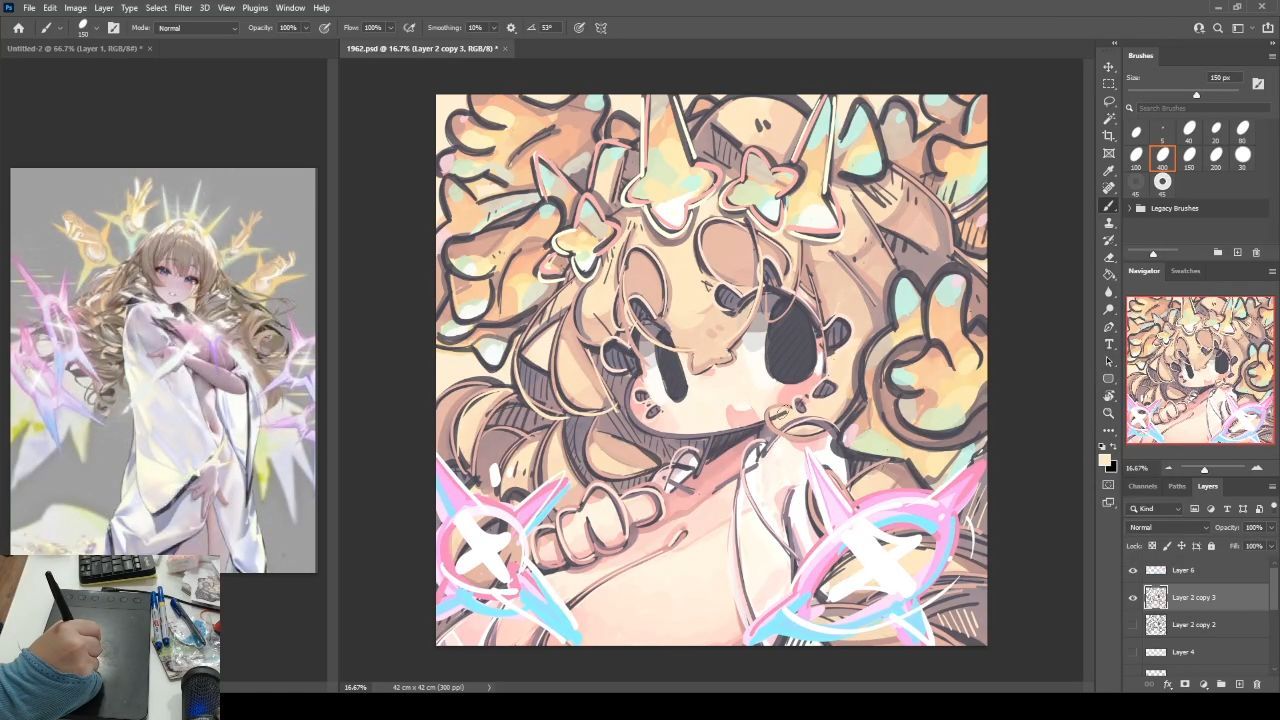Switch to Untitled-2 document tab
Image resolution: width=1280 pixels, height=720 pixels.
pos(74,48)
